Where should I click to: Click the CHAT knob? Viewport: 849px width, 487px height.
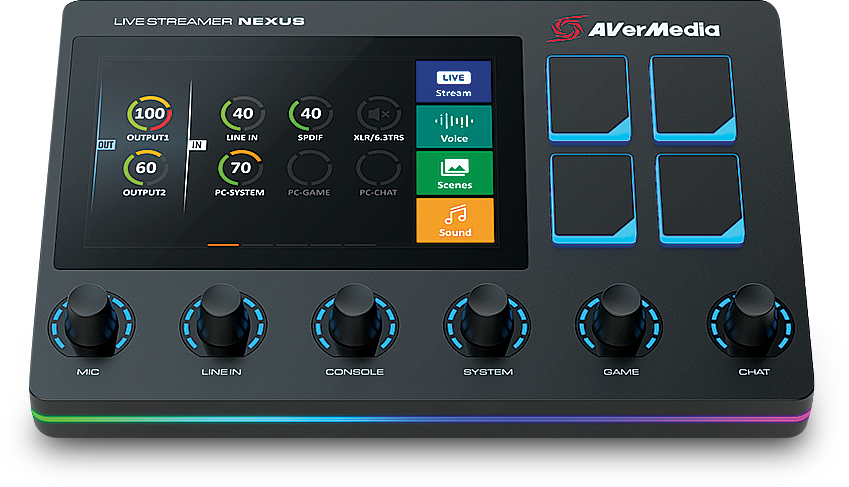click(752, 321)
